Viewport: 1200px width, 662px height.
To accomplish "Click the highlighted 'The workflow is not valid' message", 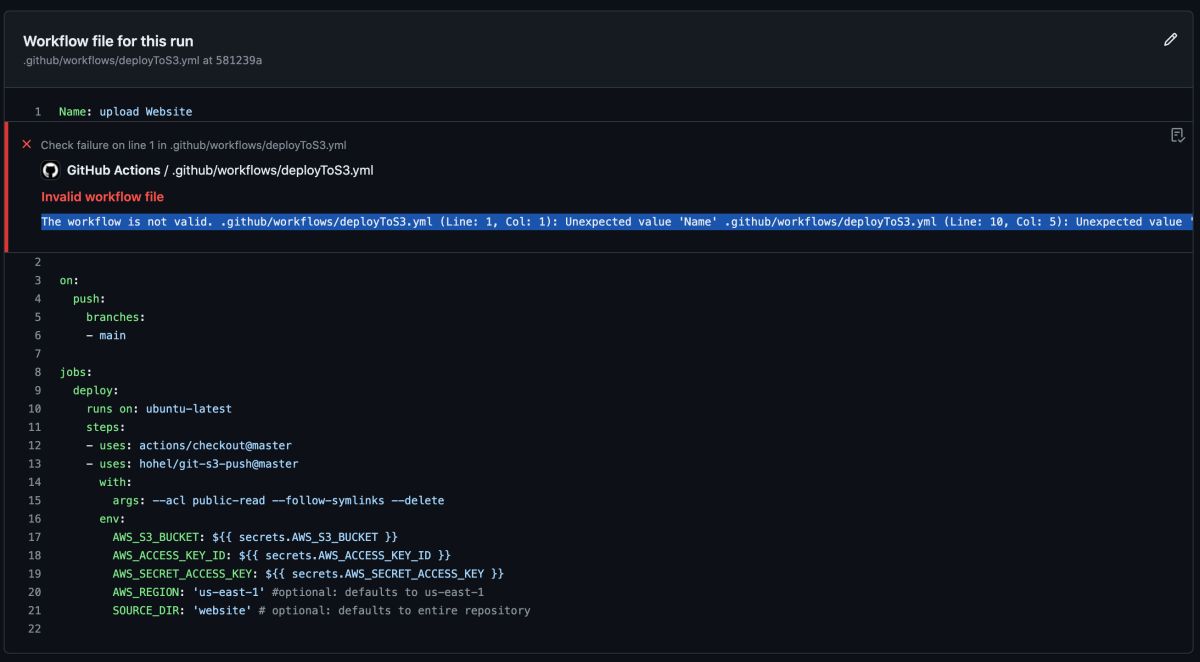I will (x=618, y=222).
